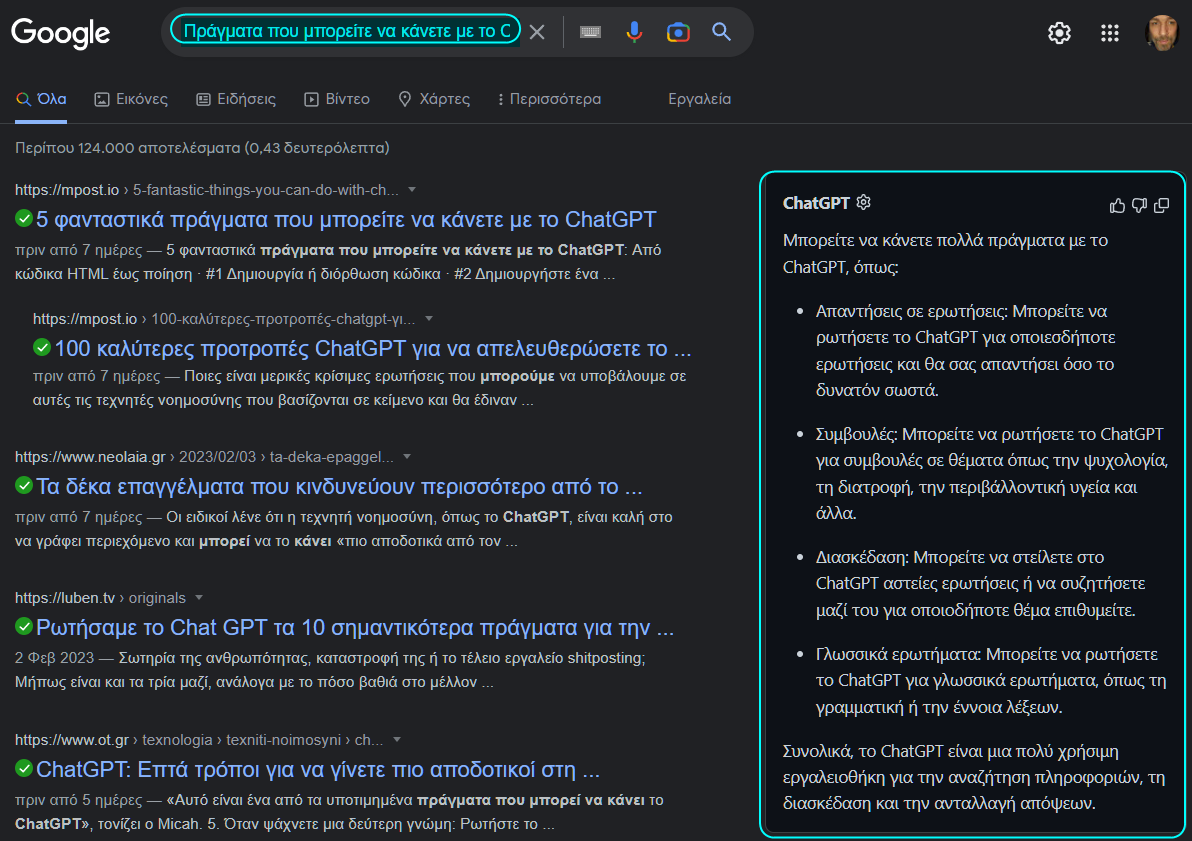1192x841 pixels.
Task: Open the on-screen keyboard input tool
Action: [x=590, y=32]
